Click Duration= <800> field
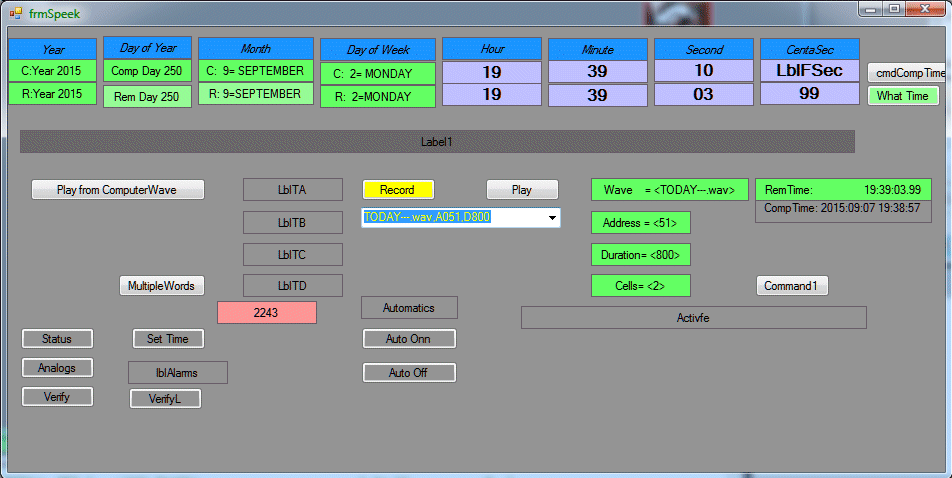 point(641,254)
